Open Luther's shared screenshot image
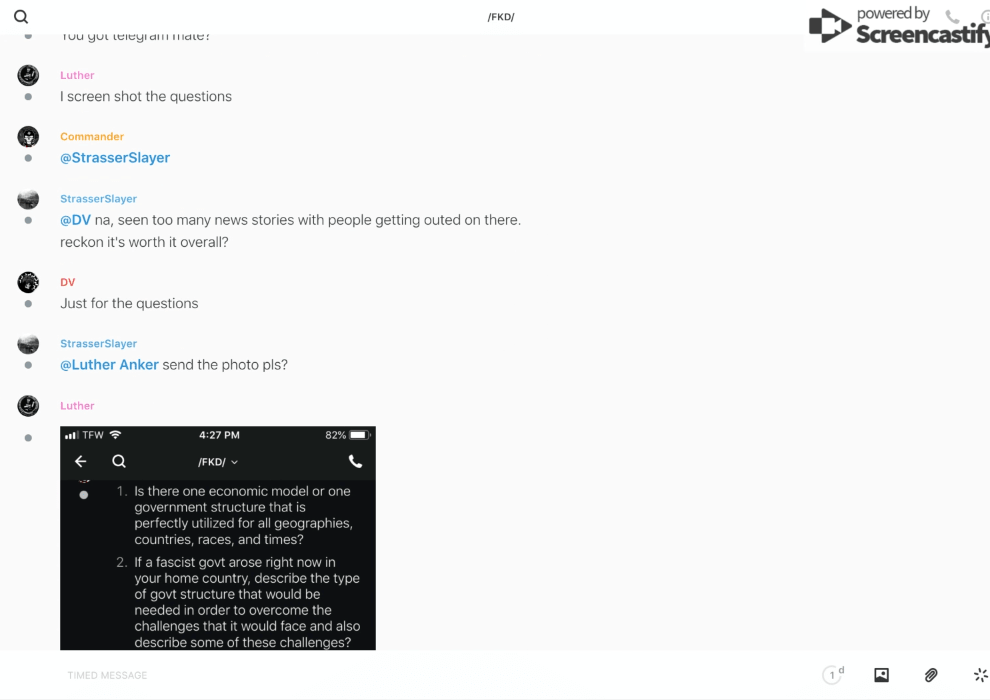The width and height of the screenshot is (990, 700). pos(218,538)
